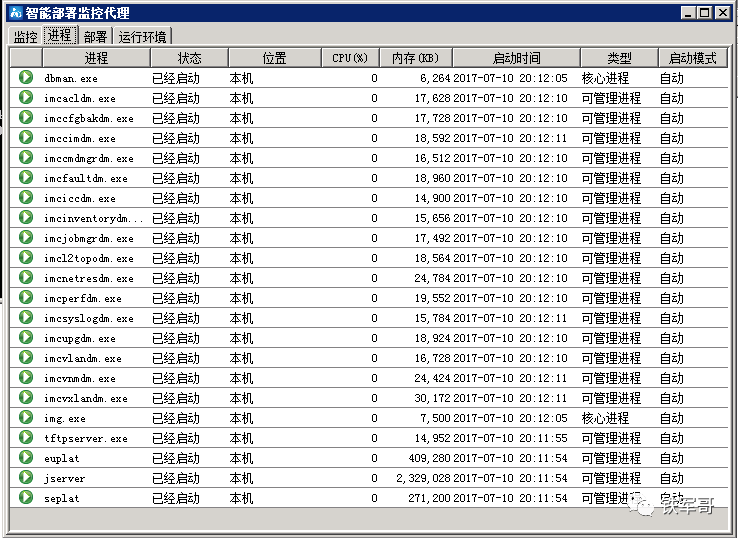738x538 pixels.
Task: Select the seplat process name
Action: click(x=61, y=498)
